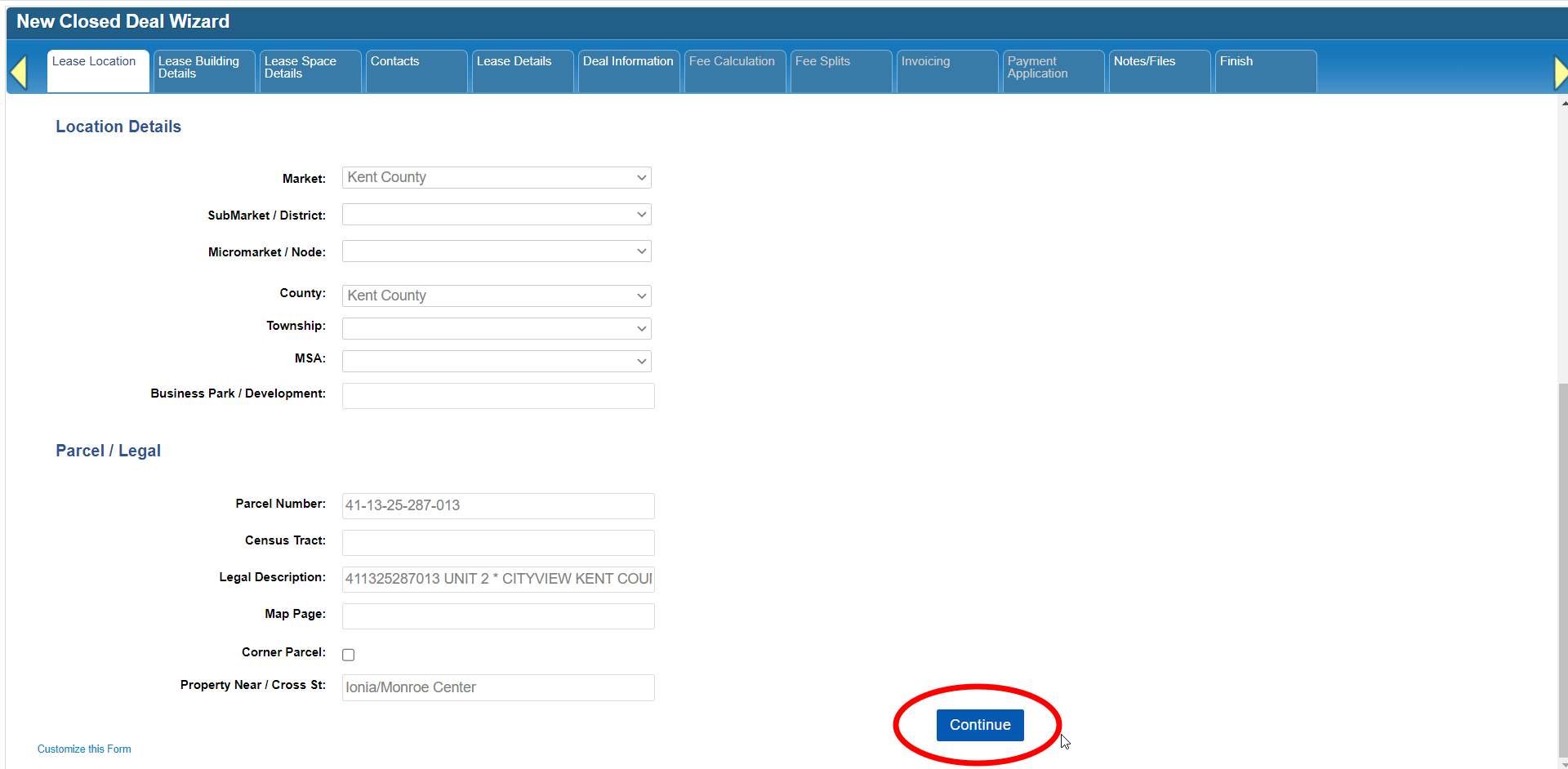
Task: Go to the Deal Information tab
Action: click(x=628, y=69)
